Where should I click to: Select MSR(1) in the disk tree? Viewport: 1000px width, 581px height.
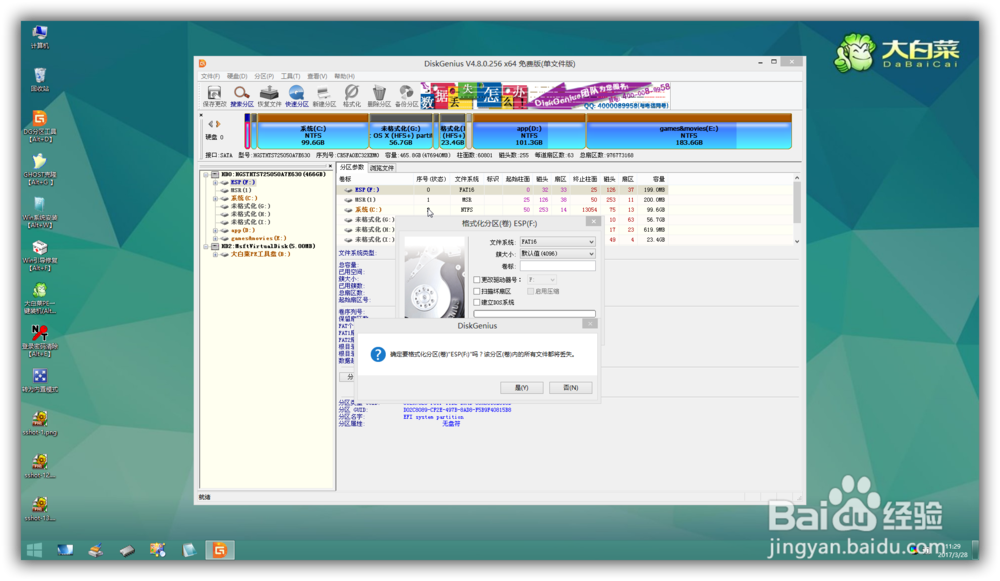pos(241,190)
